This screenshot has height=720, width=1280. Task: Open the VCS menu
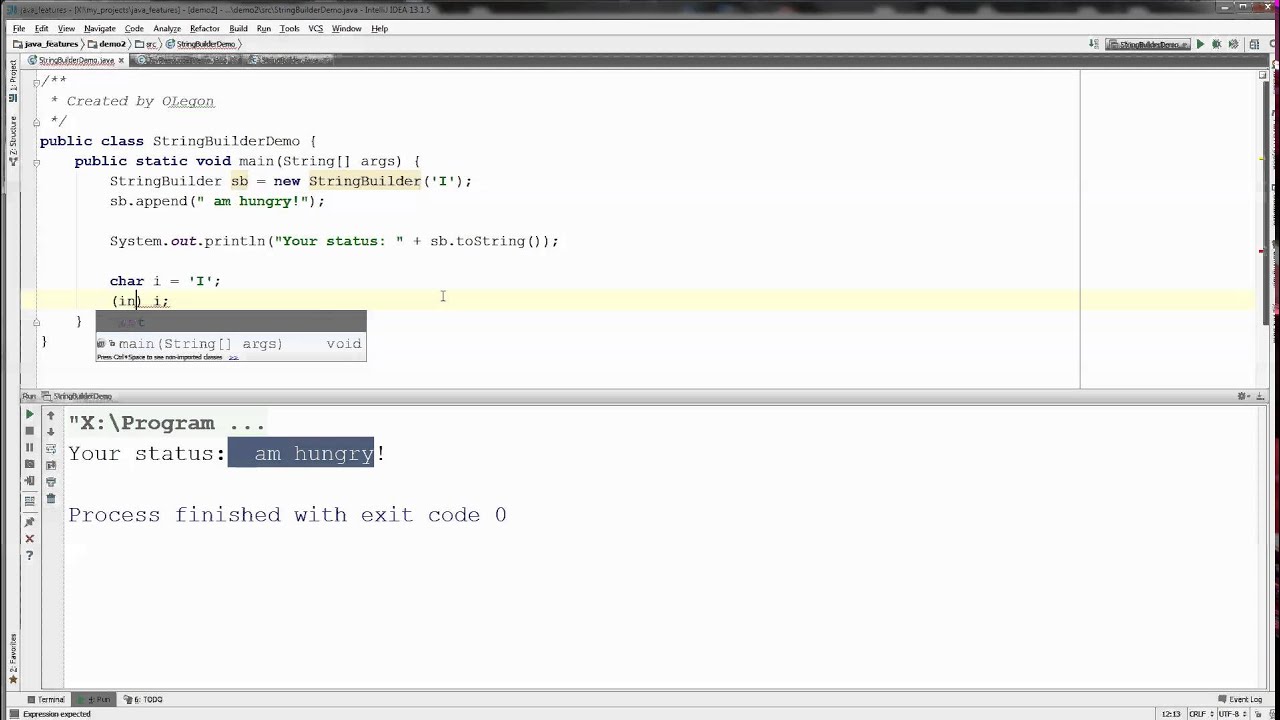pos(315,28)
